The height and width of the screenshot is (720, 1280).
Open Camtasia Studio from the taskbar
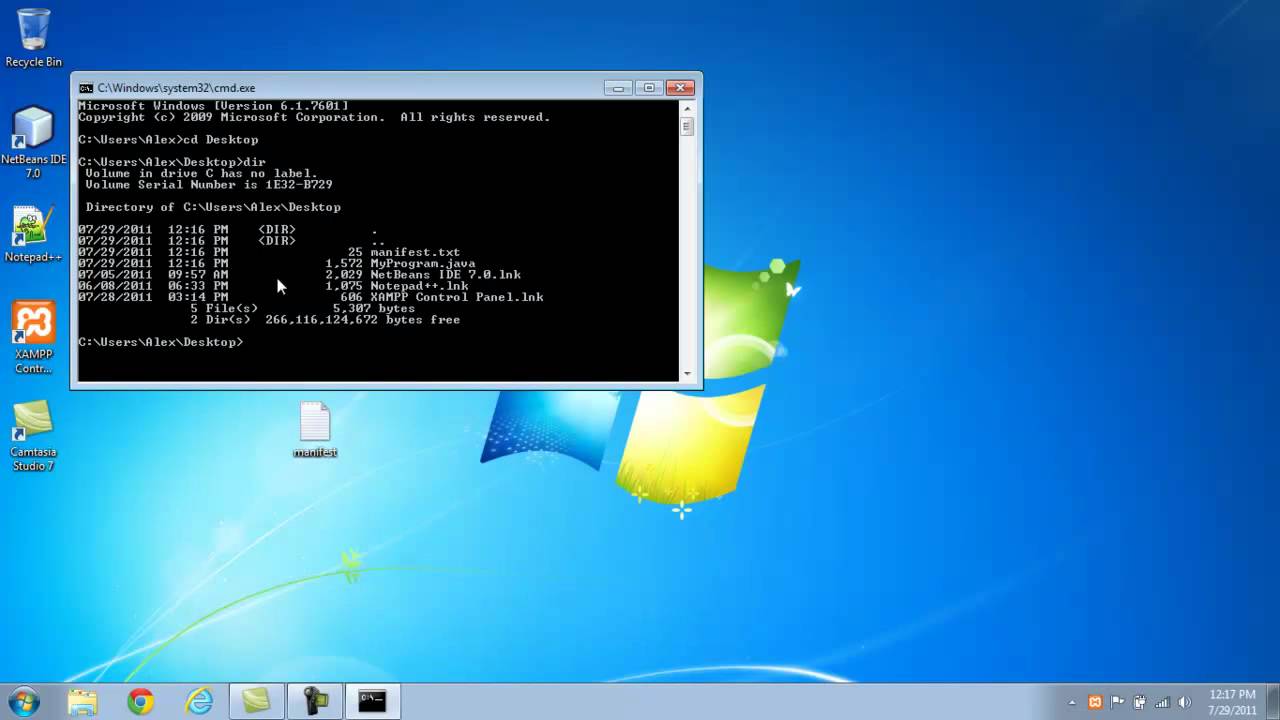pyautogui.click(x=257, y=702)
